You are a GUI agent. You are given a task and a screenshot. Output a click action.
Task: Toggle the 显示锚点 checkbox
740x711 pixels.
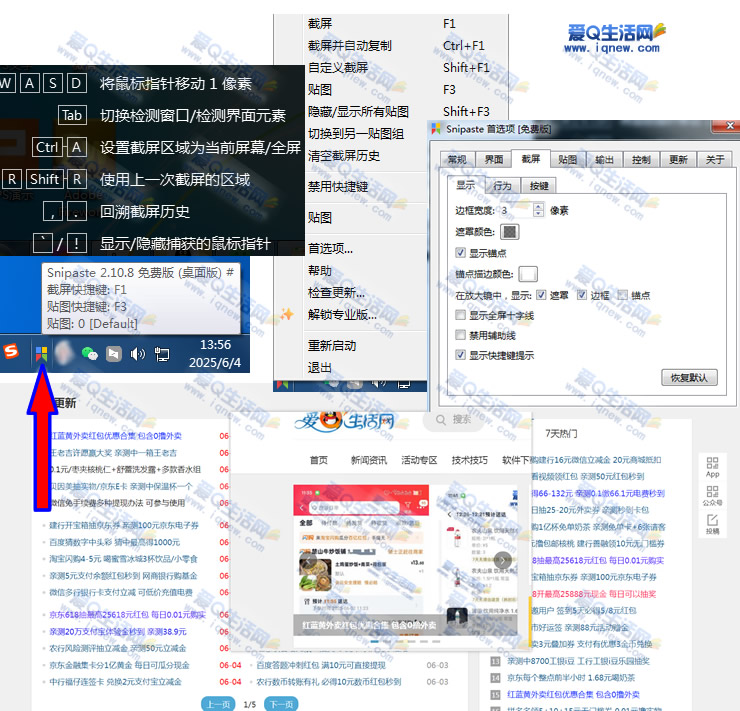461,253
